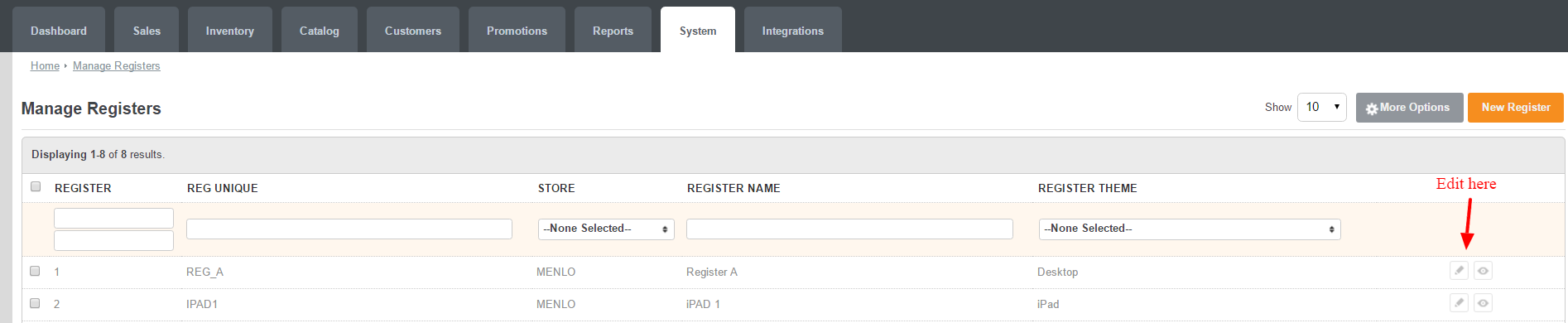Edit iPAD 1 register with pencil icon
The width and height of the screenshot is (1568, 323).
[1459, 303]
